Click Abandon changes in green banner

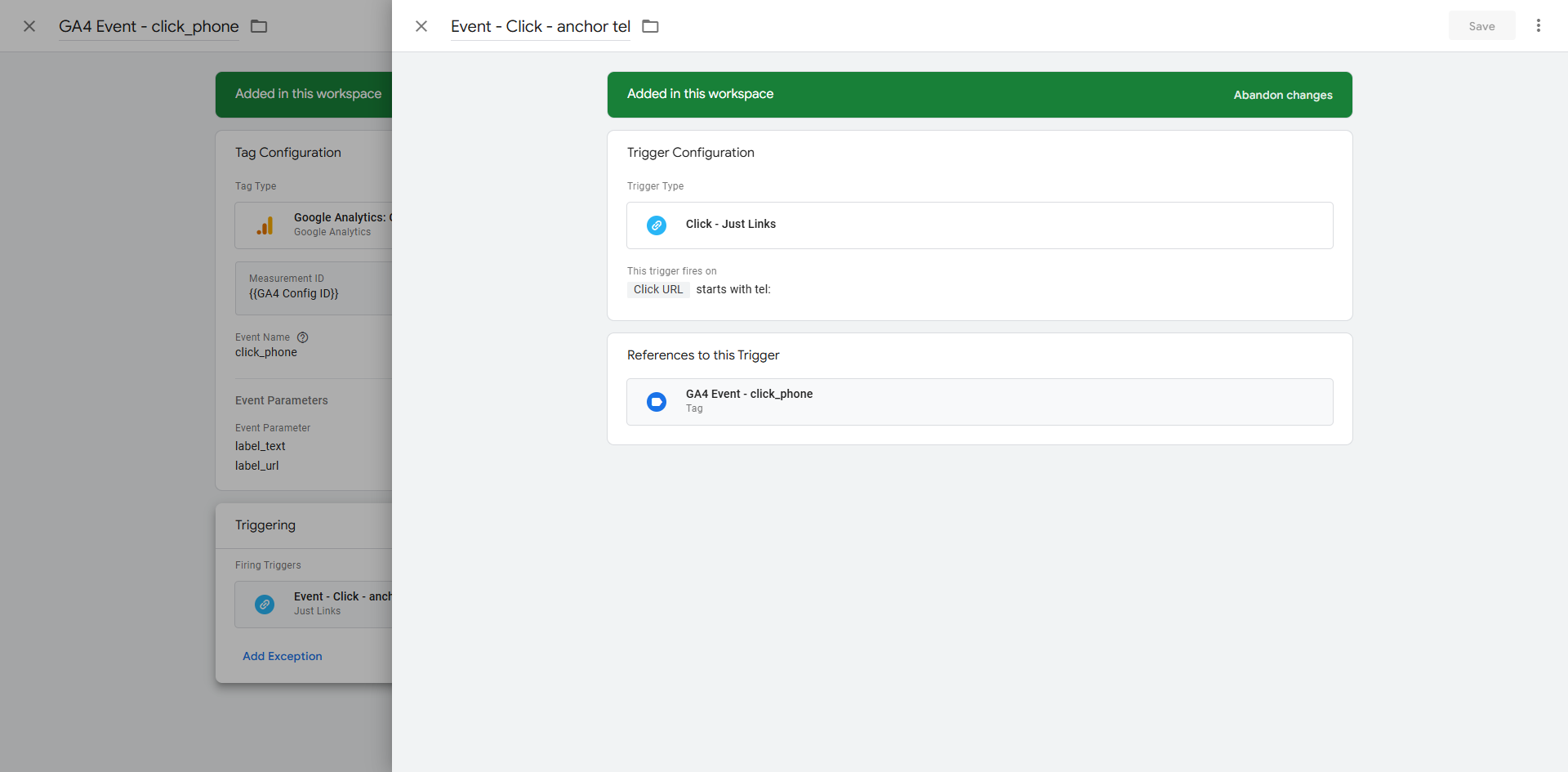pyautogui.click(x=1282, y=95)
